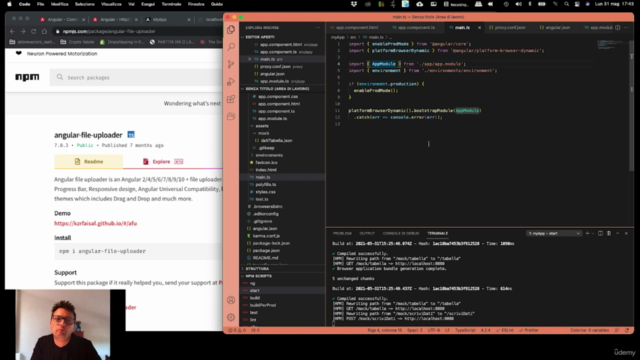
Task: Switch to the proxy.conf.json editor tab
Action: [x=510, y=28]
